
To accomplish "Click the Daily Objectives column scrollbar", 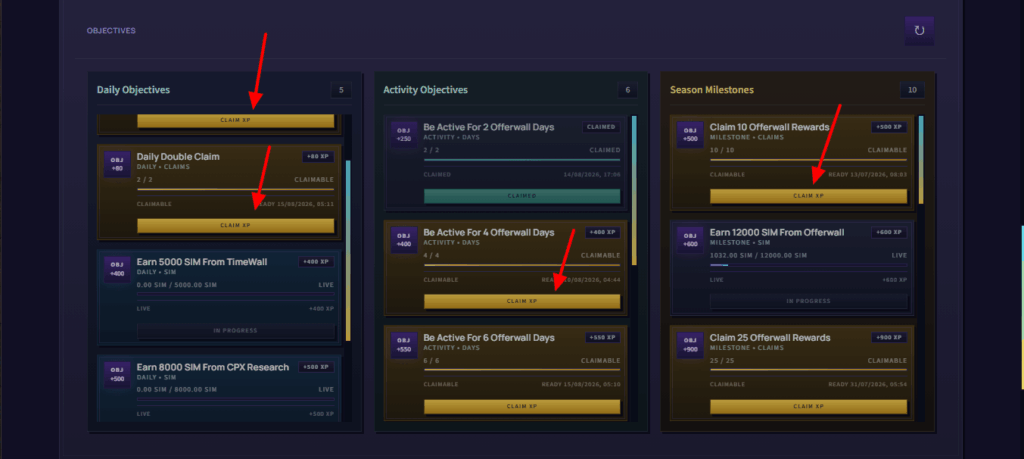I will [x=348, y=251].
